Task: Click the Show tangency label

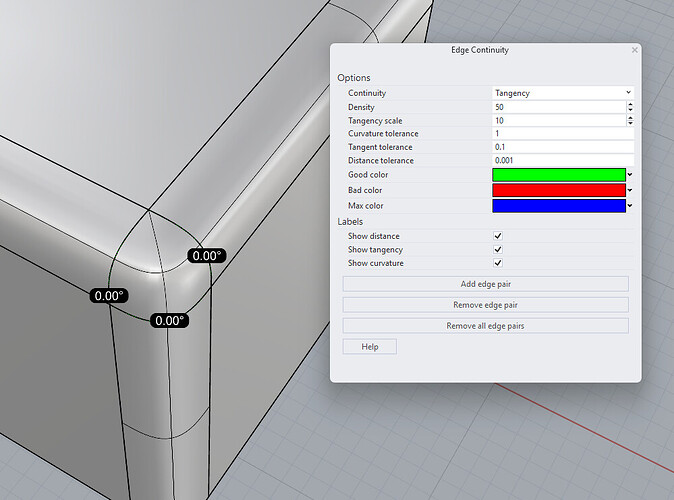Action: click(375, 250)
